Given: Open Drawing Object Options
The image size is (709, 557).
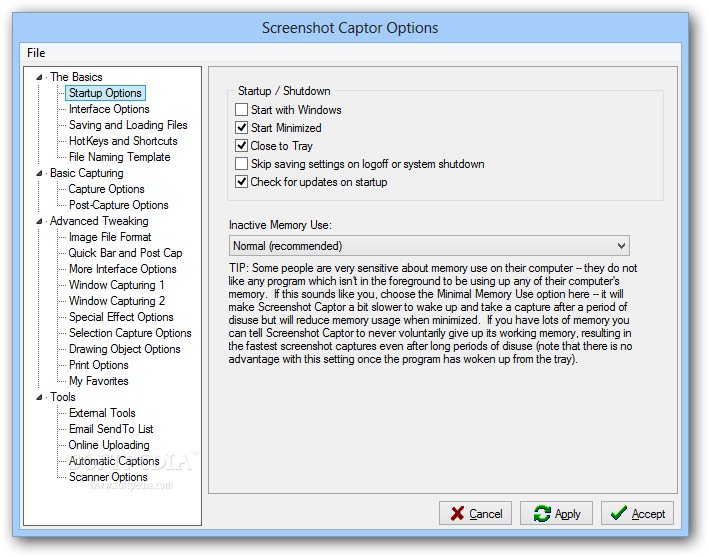Looking at the screenshot, I should click(x=124, y=349).
